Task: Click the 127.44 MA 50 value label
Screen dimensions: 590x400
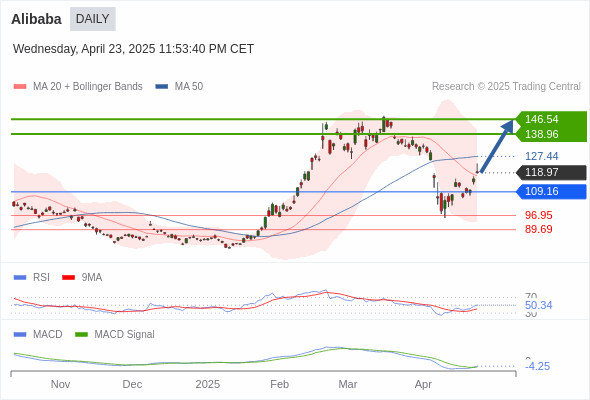Action: pos(541,156)
